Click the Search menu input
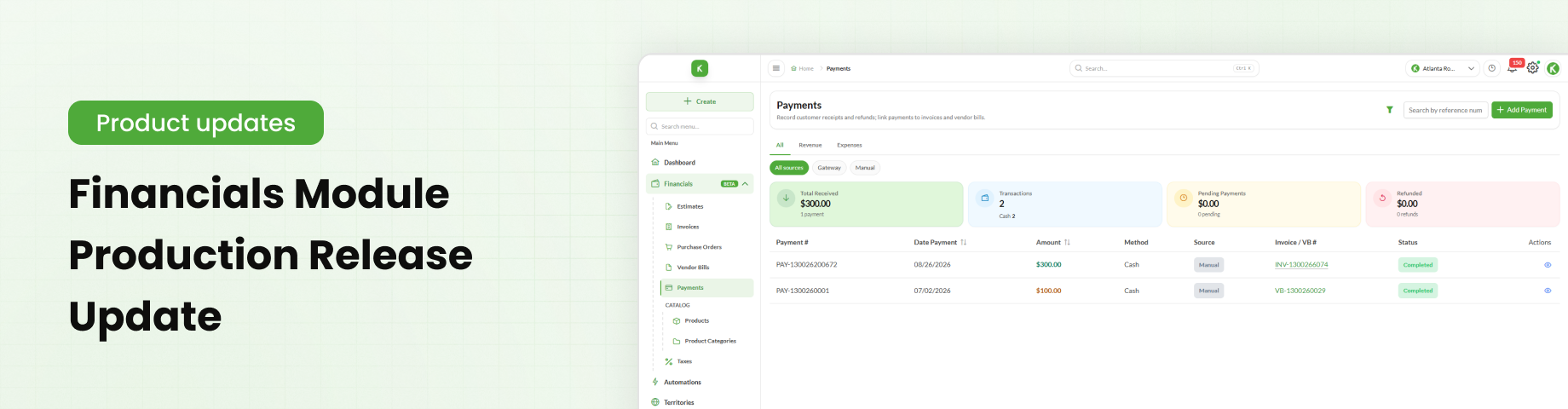This screenshot has height=409, width=1568. [x=700, y=126]
